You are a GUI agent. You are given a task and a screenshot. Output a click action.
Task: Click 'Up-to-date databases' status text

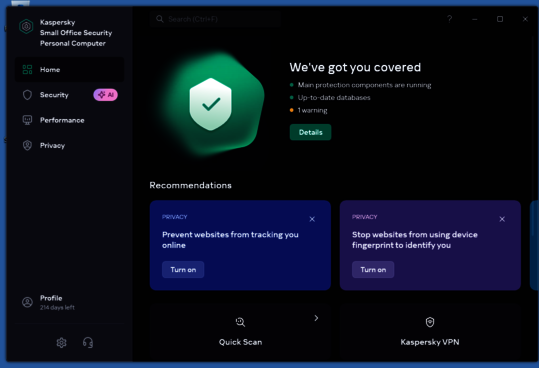[334, 98]
